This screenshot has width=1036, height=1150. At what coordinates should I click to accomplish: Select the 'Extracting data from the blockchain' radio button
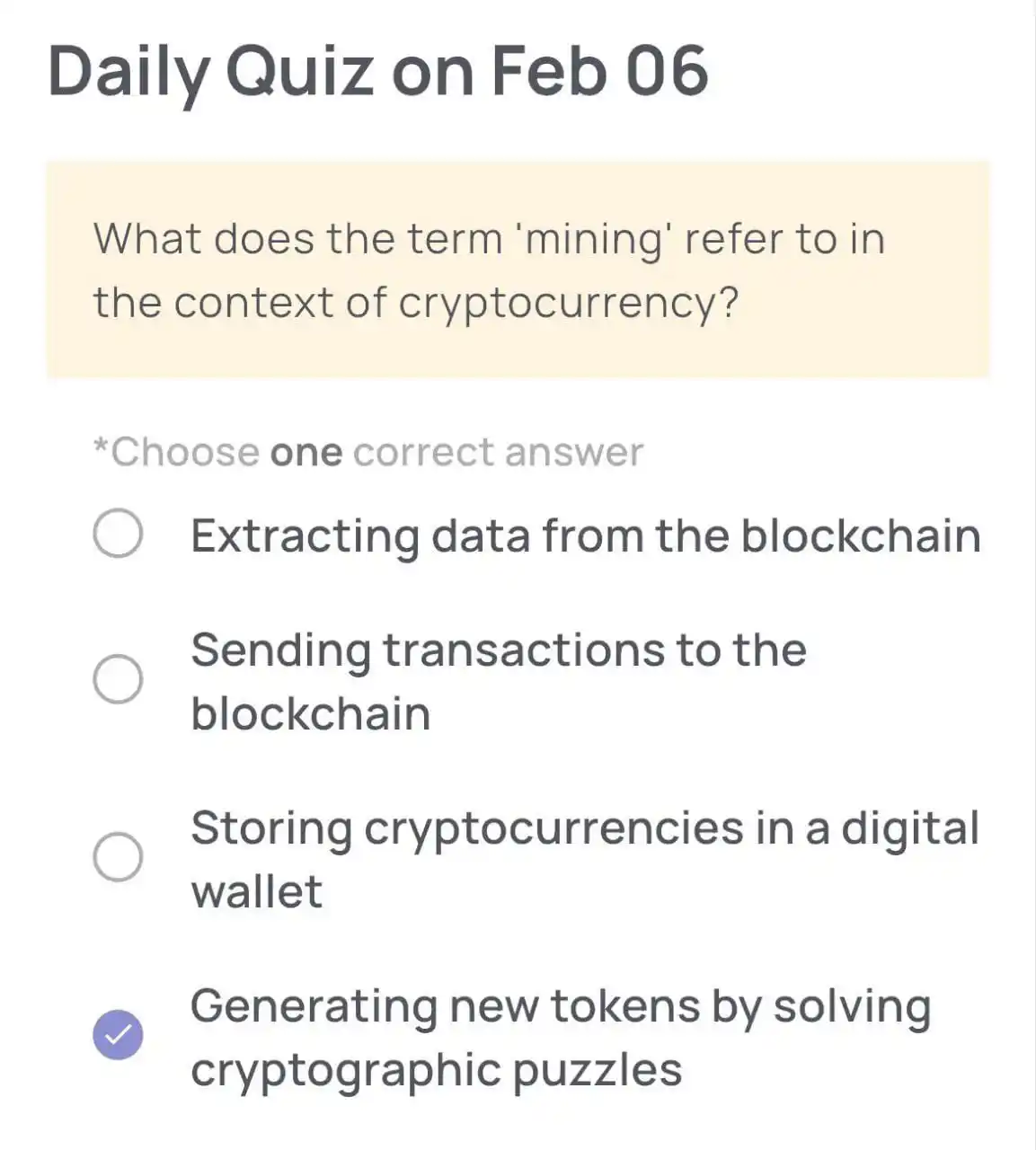click(x=118, y=535)
